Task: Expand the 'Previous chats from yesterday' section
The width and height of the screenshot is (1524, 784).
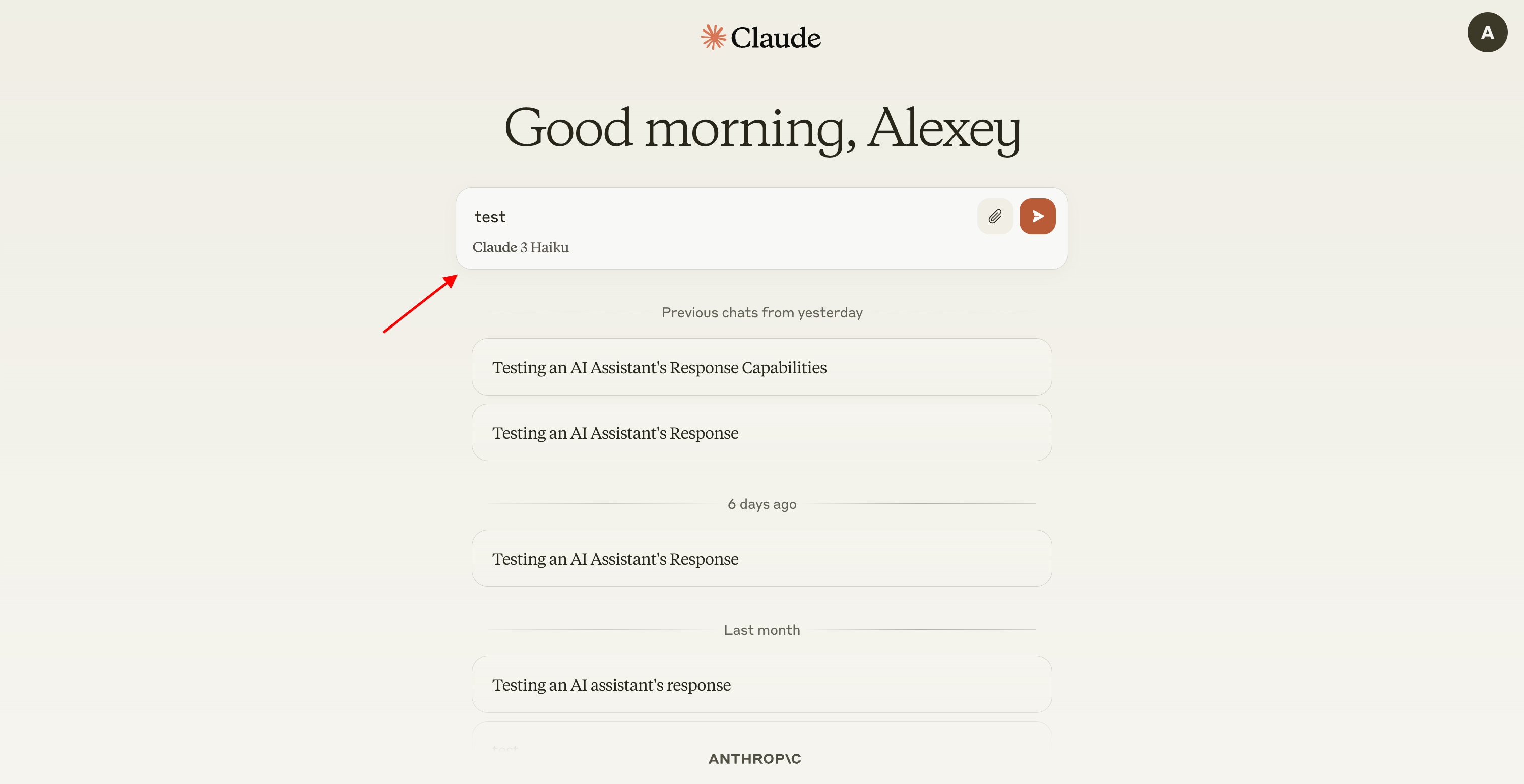Action: [761, 312]
